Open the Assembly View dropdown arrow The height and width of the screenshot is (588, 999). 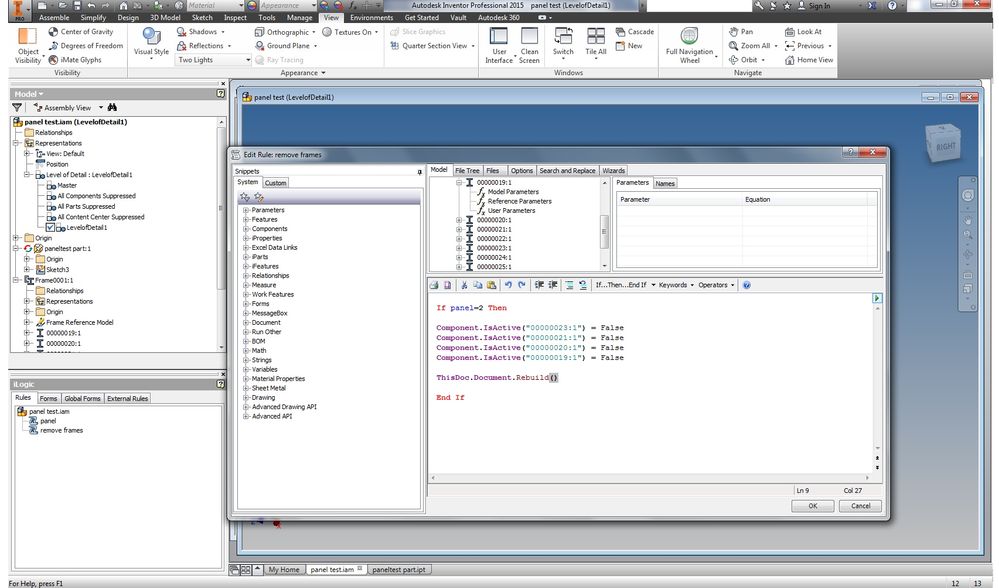tap(101, 108)
